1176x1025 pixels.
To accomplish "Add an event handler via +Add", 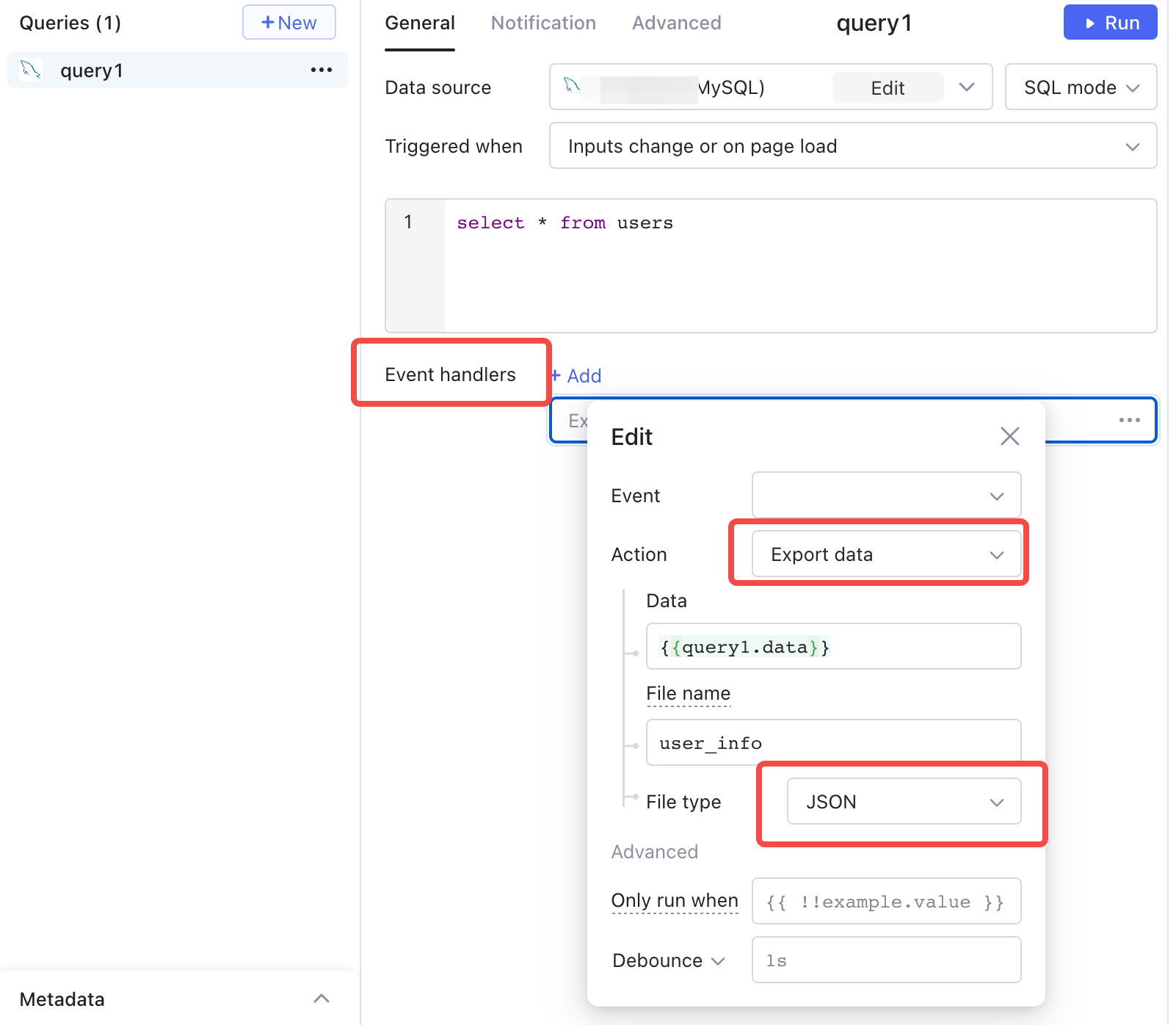I will point(576,376).
